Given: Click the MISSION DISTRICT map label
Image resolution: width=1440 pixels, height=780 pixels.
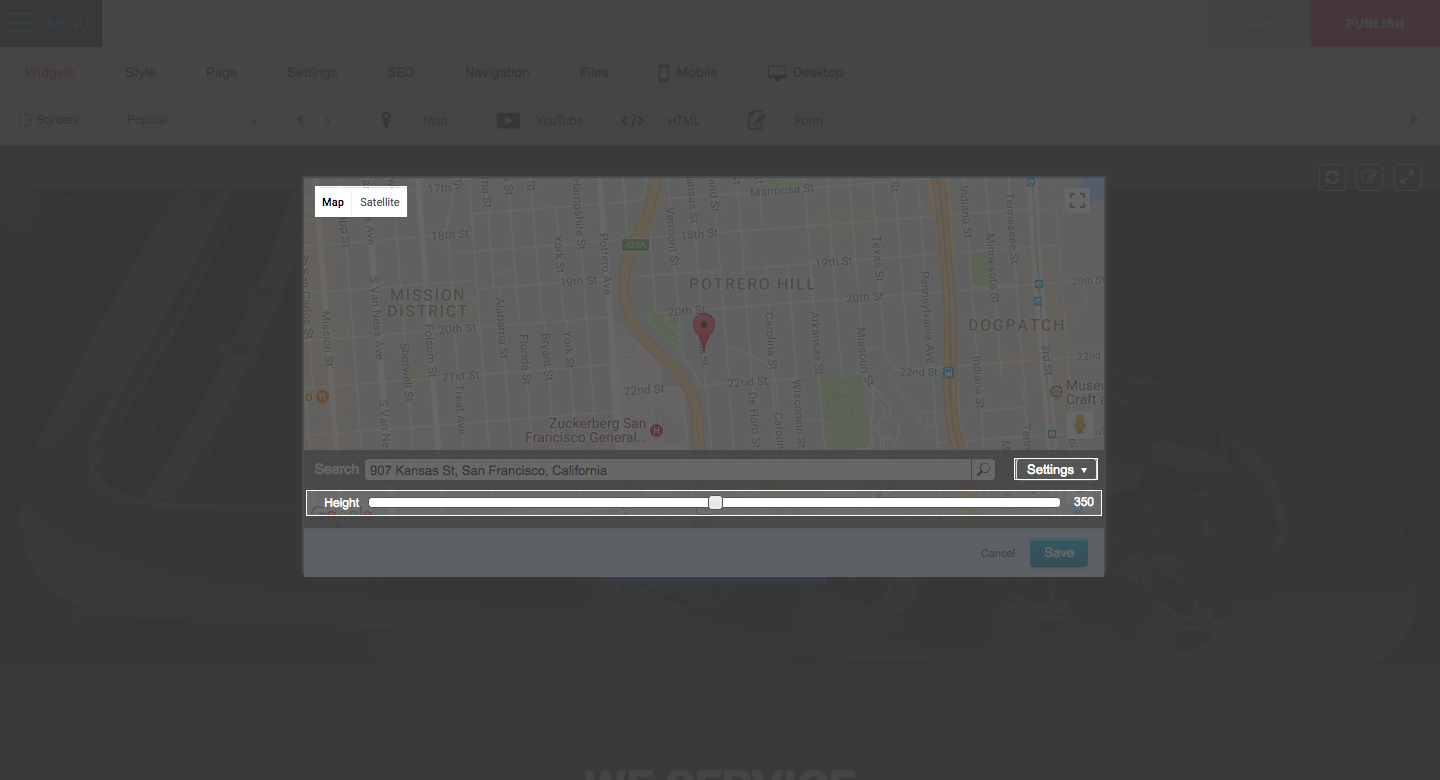Looking at the screenshot, I should pos(428,302).
